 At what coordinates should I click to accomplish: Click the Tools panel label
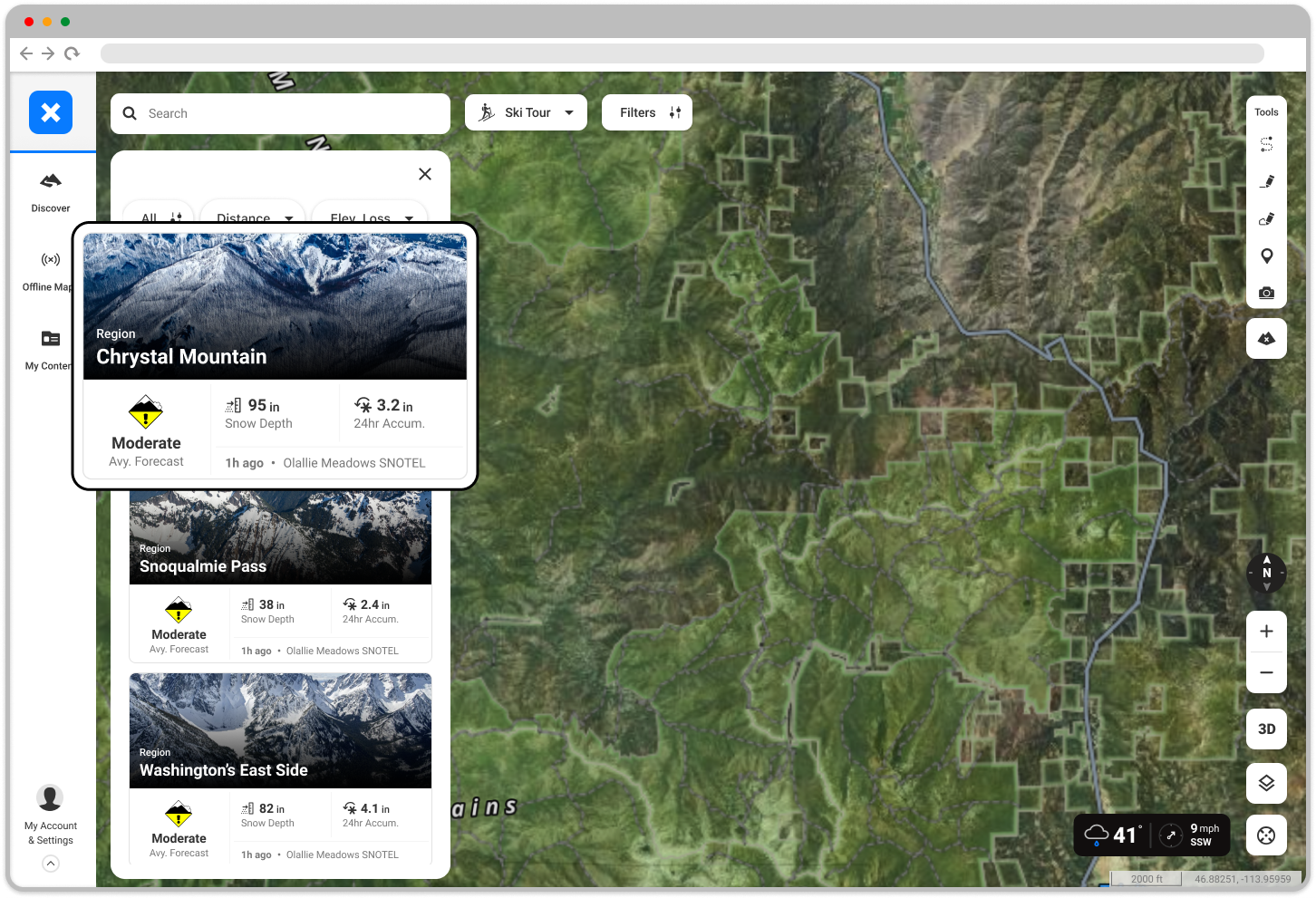click(1266, 112)
